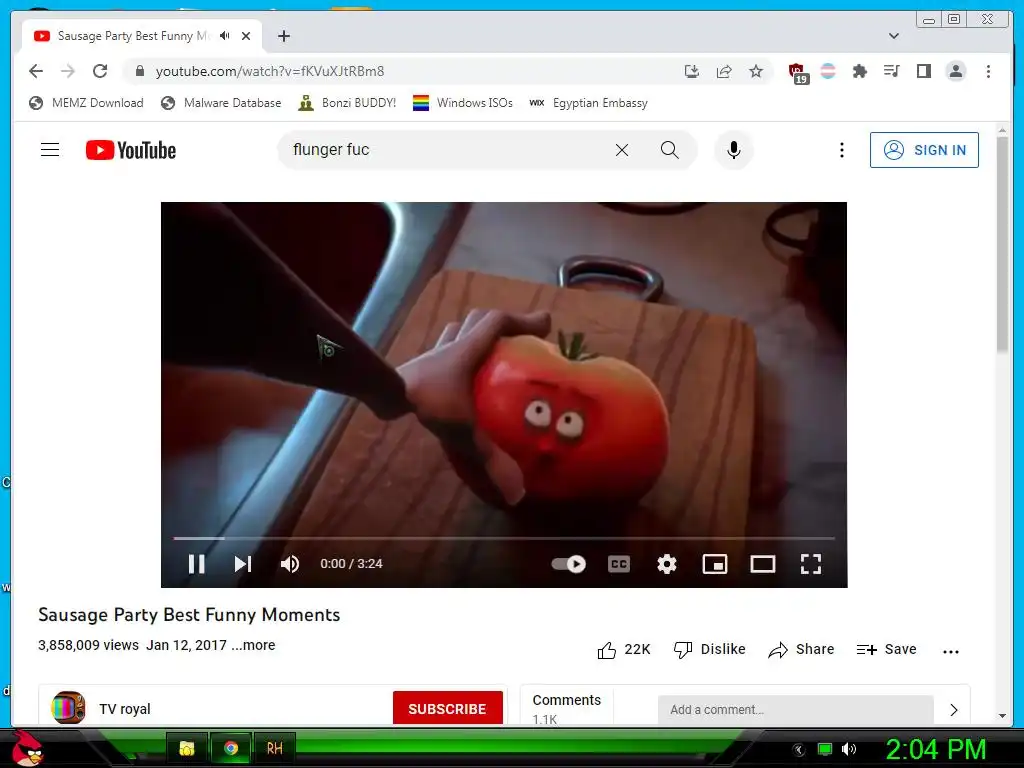Screen dimensions: 1024x768
Task: Toggle the browser side panel
Action: tap(923, 71)
